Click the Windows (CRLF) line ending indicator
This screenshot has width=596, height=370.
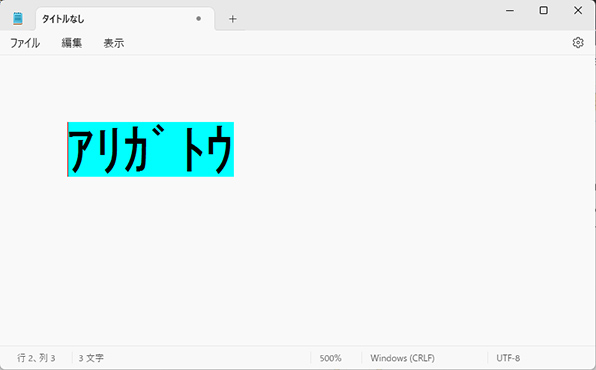403,358
